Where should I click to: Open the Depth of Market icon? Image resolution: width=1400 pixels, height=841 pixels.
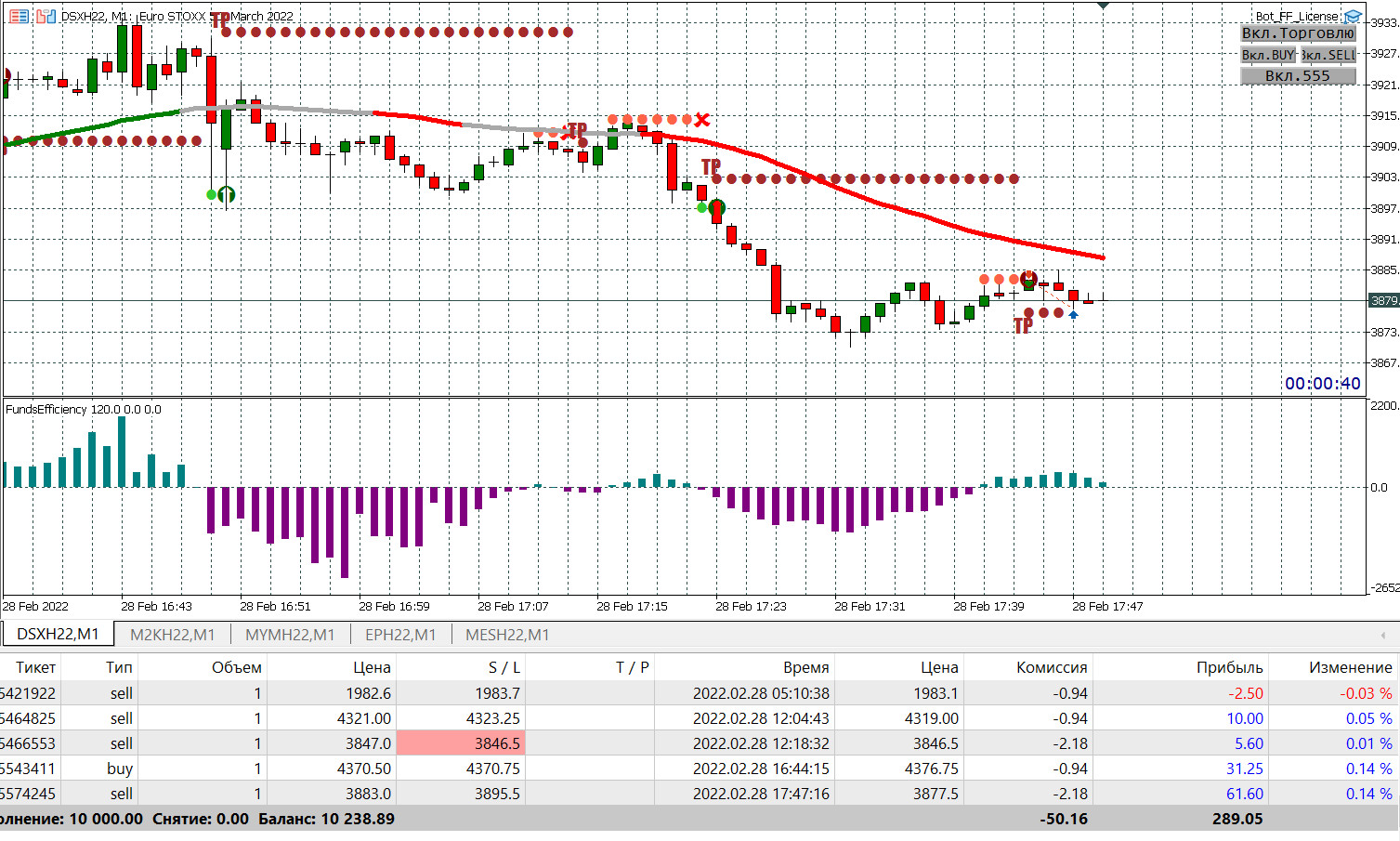[x=46, y=16]
